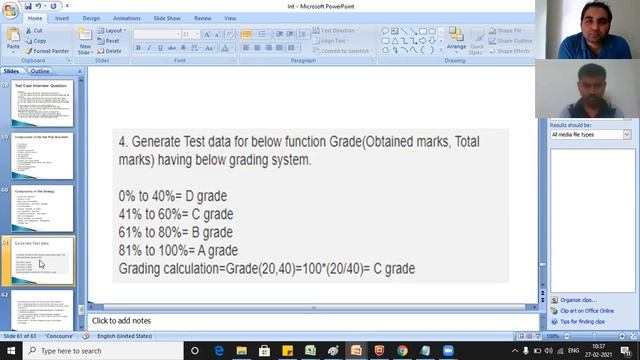640x360 pixels.
Task: Align text right
Action: (x=268, y=48)
